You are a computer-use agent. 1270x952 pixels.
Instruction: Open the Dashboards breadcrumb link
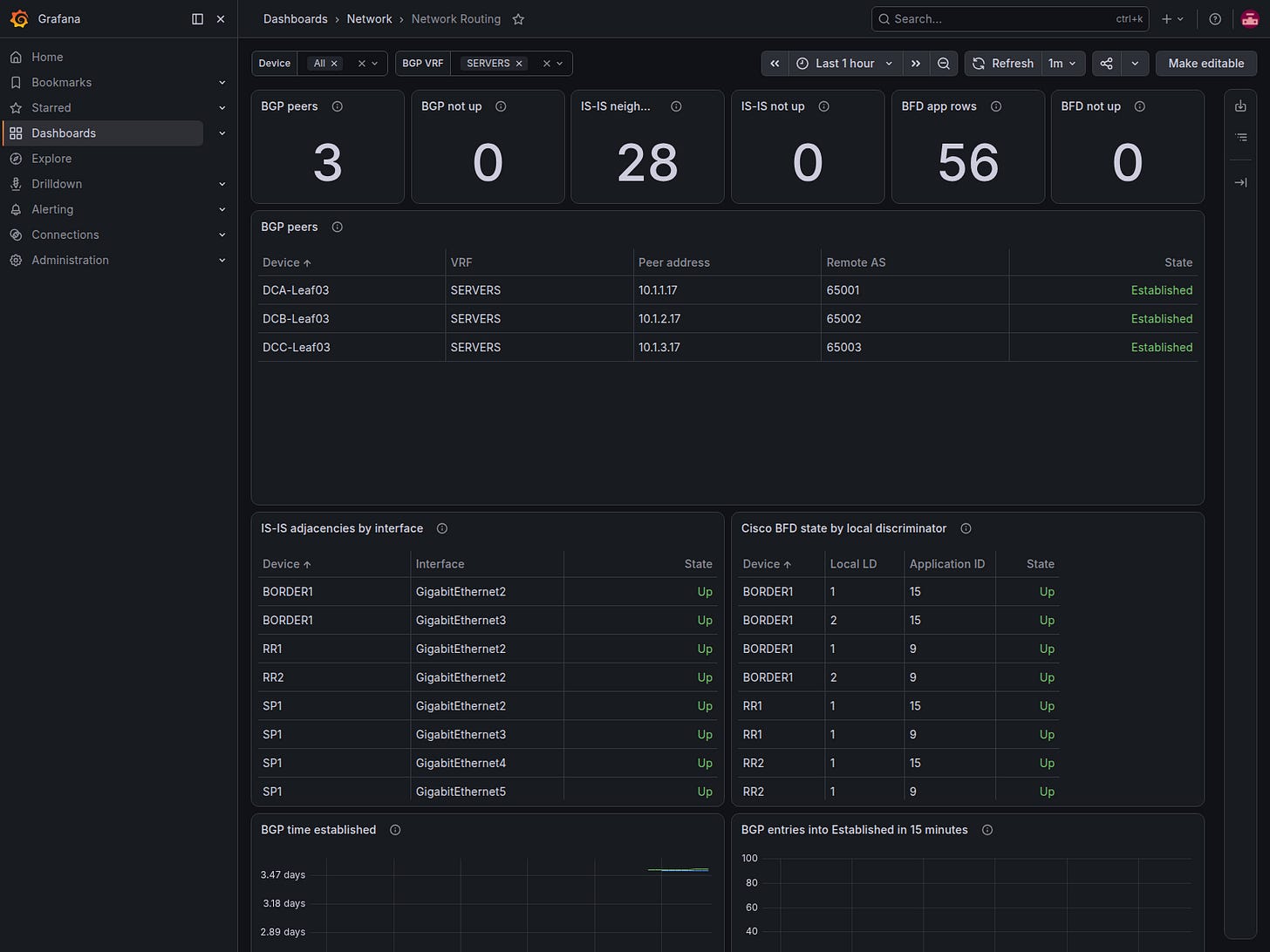(296, 19)
